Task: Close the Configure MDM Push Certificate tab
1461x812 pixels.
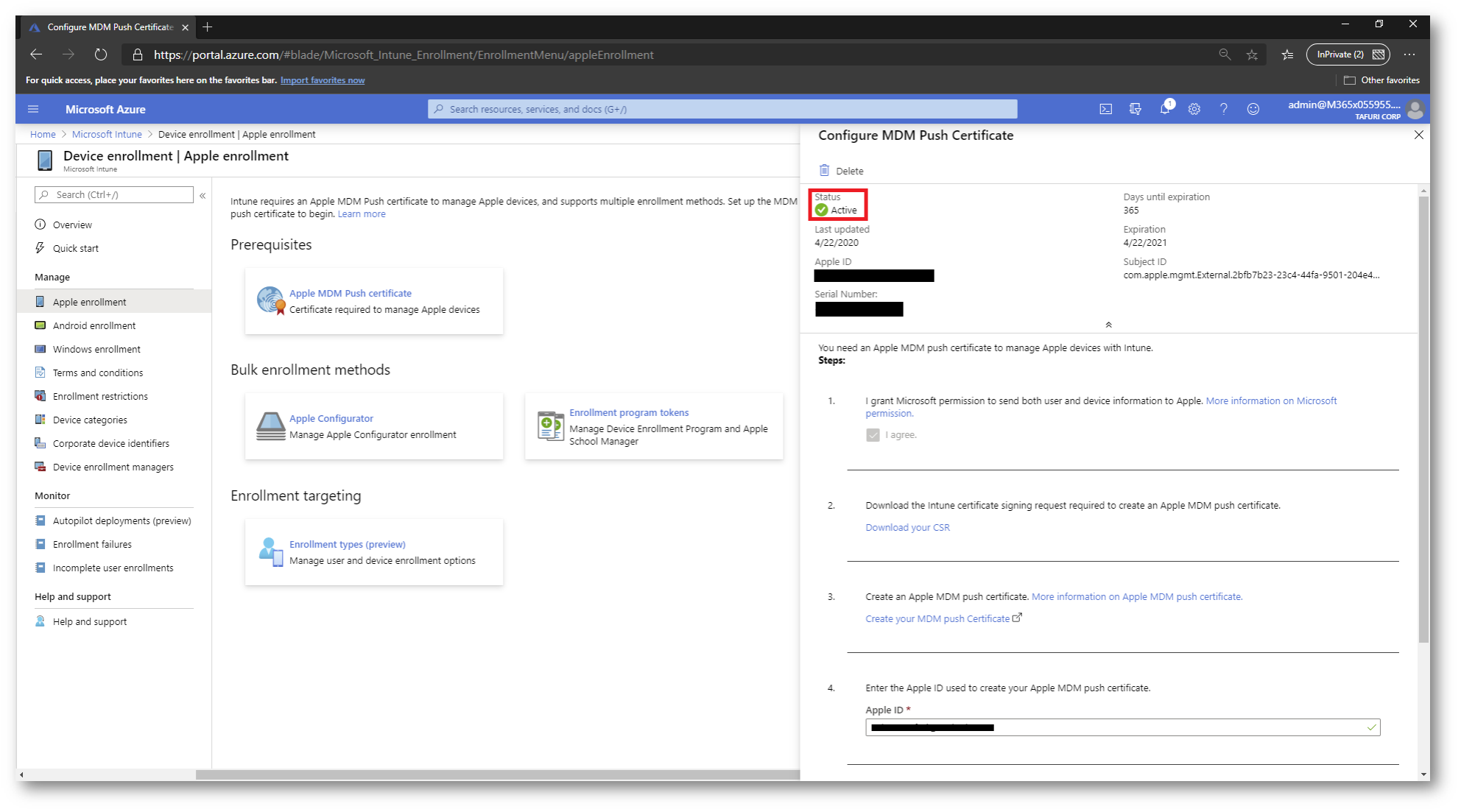Action: (x=185, y=27)
